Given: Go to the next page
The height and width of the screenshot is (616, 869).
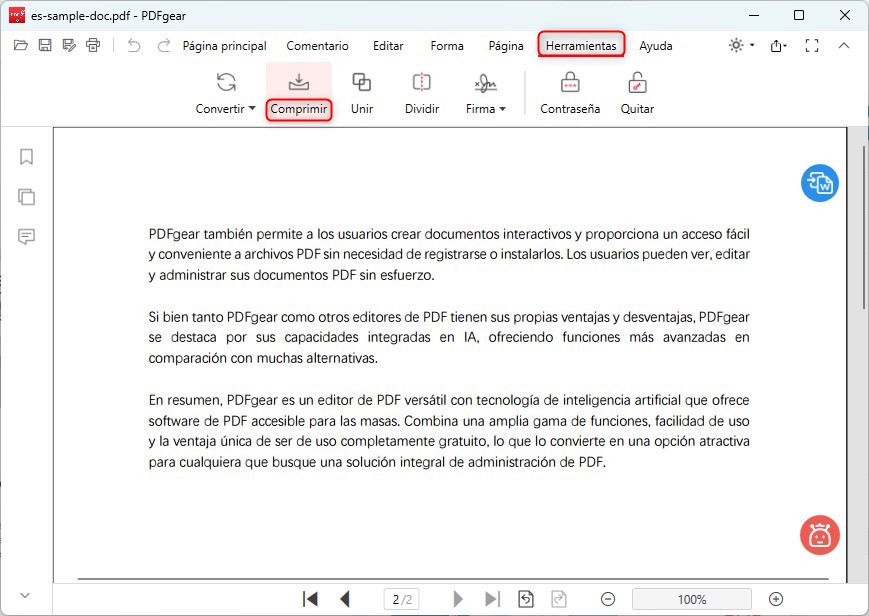Looking at the screenshot, I should click(458, 599).
